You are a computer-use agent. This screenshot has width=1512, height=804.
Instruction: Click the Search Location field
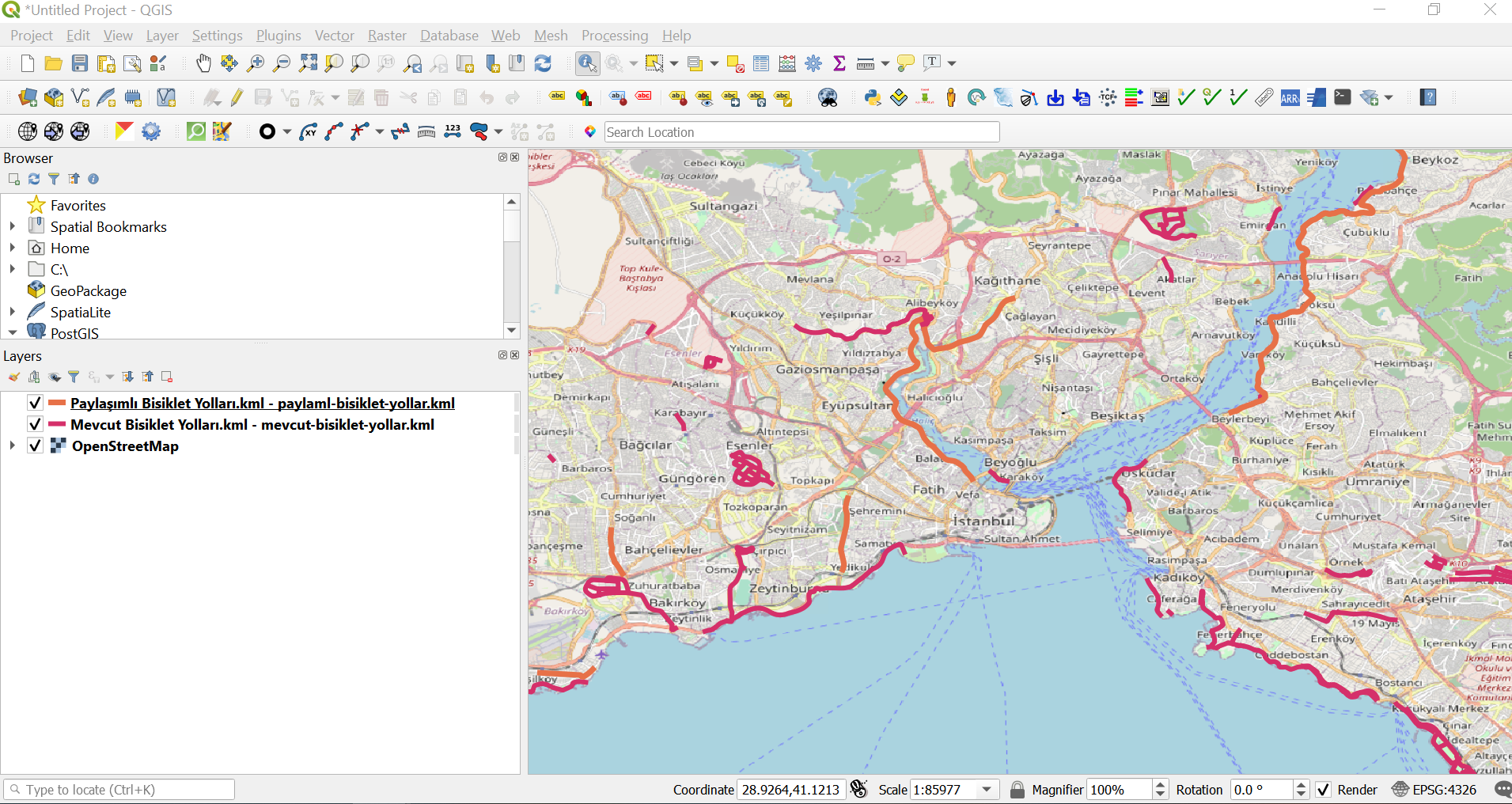tap(801, 132)
